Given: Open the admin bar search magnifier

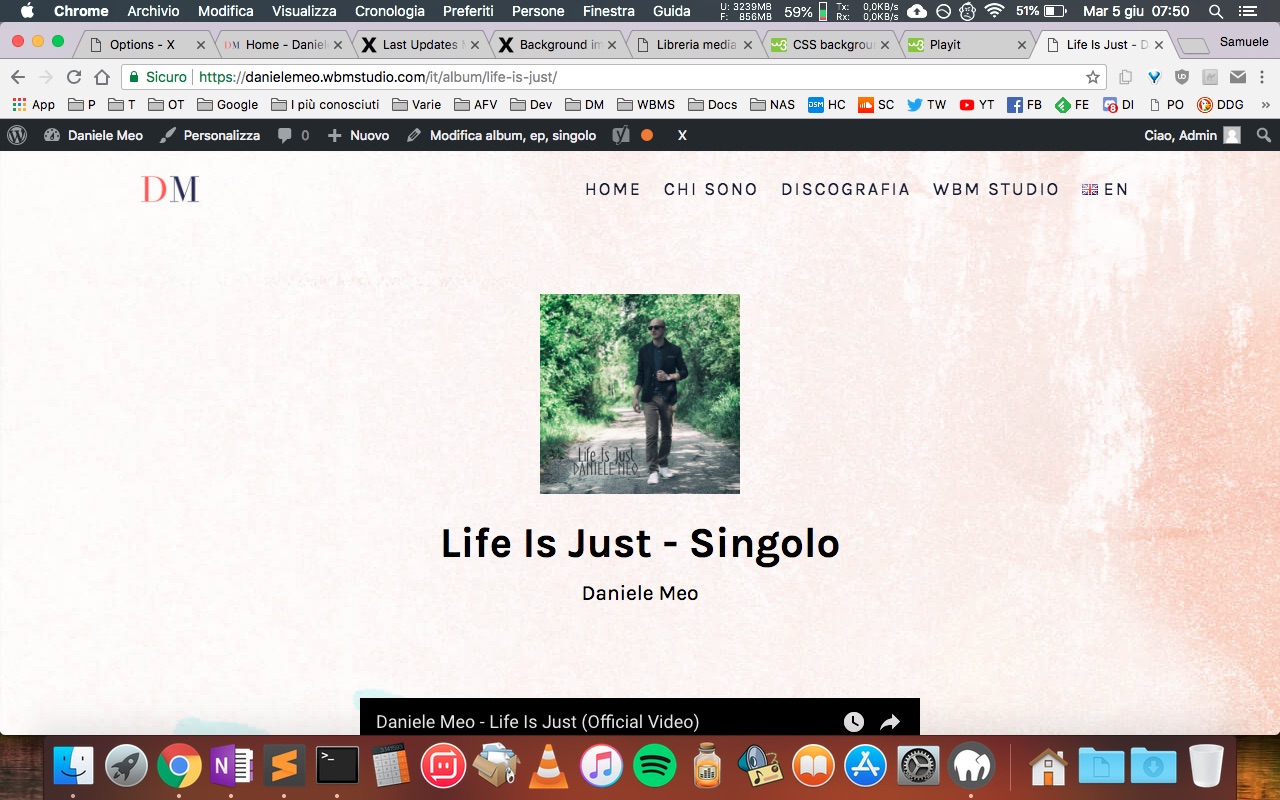Looking at the screenshot, I should click(1264, 135).
